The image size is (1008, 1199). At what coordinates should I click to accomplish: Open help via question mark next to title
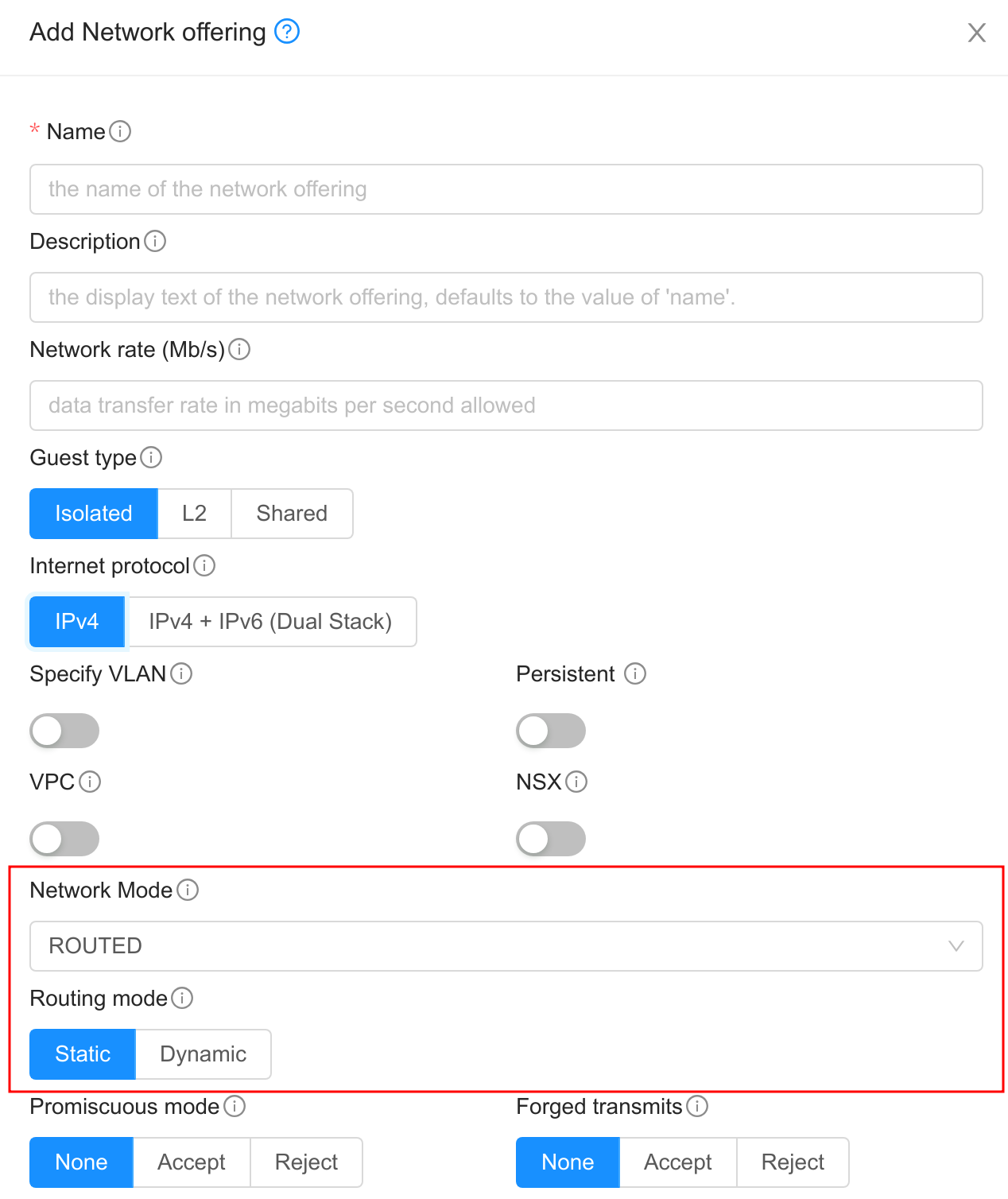[x=287, y=32]
